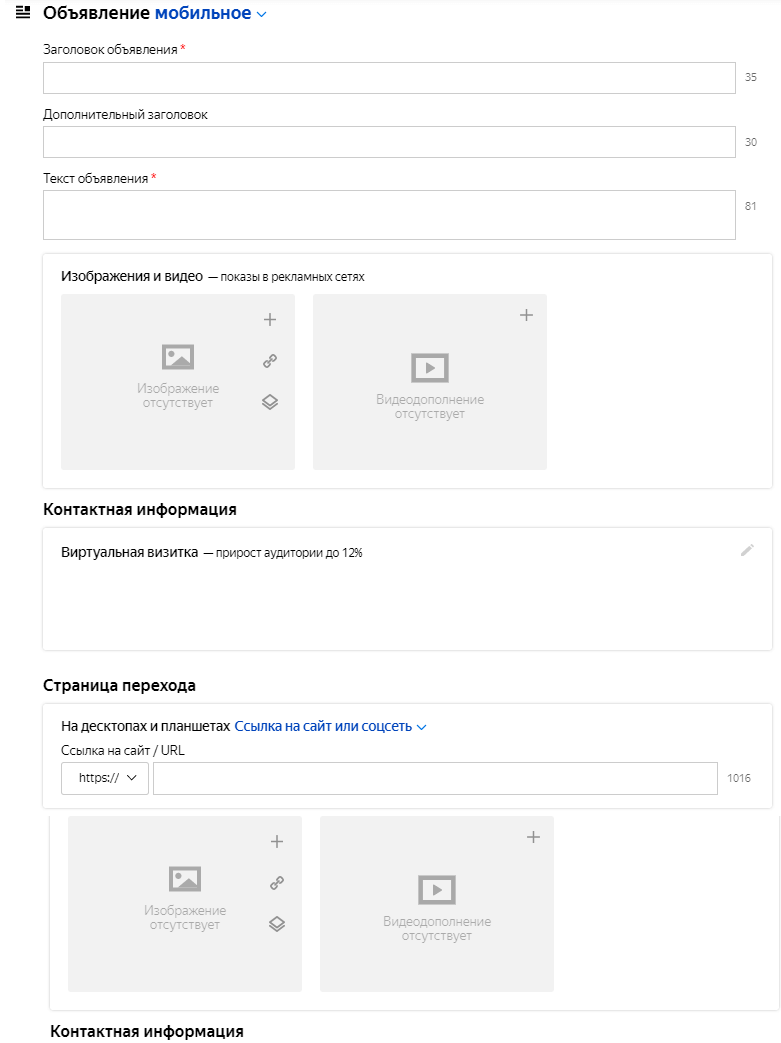This screenshot has height=1043, width=781.
Task: Open the https:// protocol dropdown
Action: click(104, 778)
